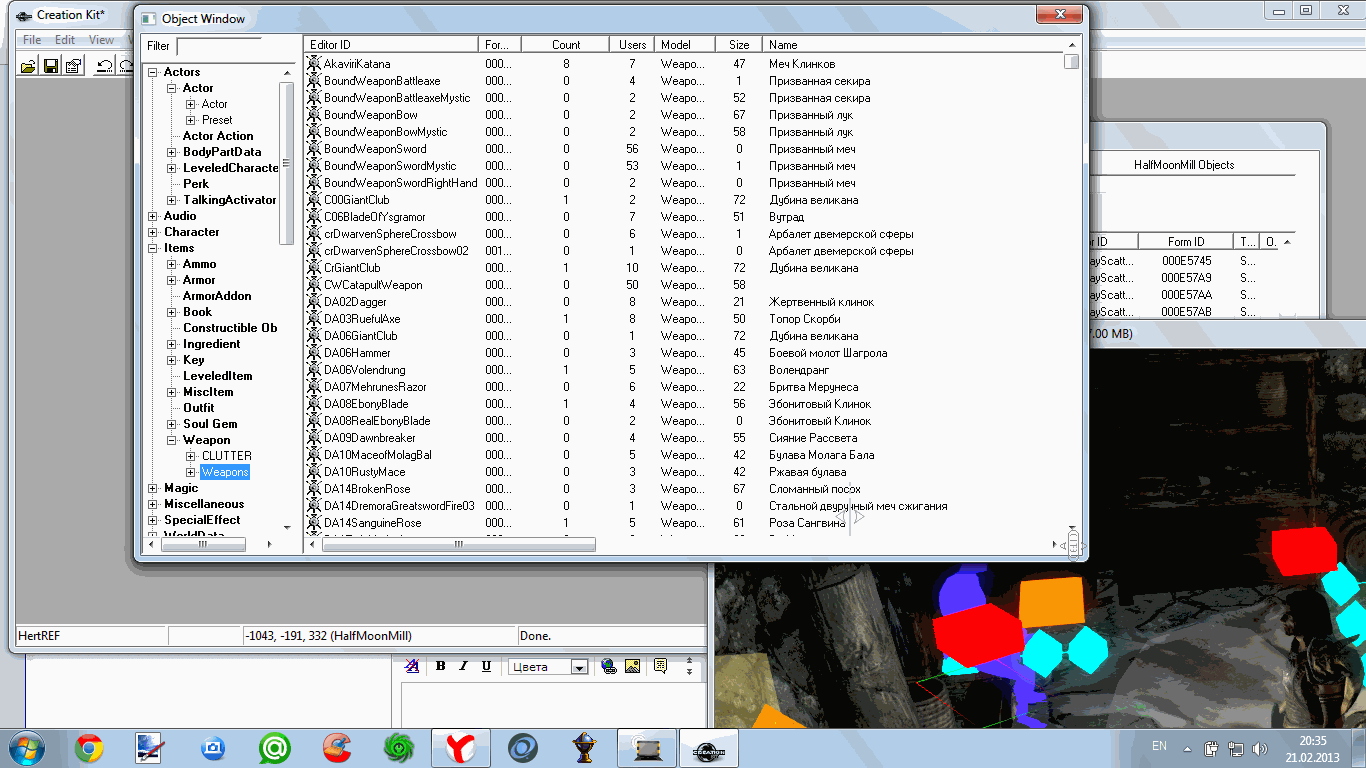Open Google Chrome from the taskbar
This screenshot has width=1366, height=768.
pyautogui.click(x=89, y=748)
